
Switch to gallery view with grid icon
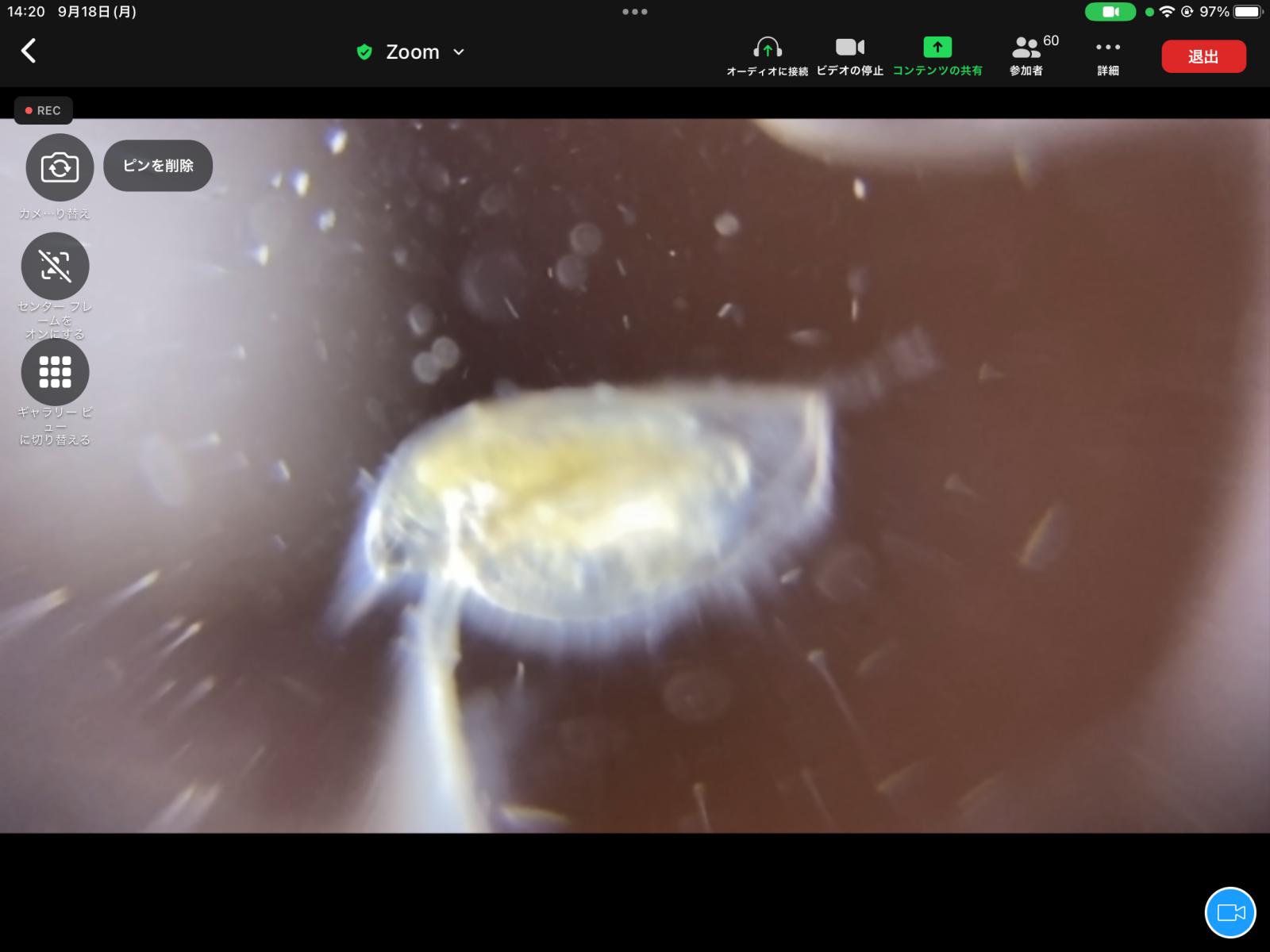point(56,372)
